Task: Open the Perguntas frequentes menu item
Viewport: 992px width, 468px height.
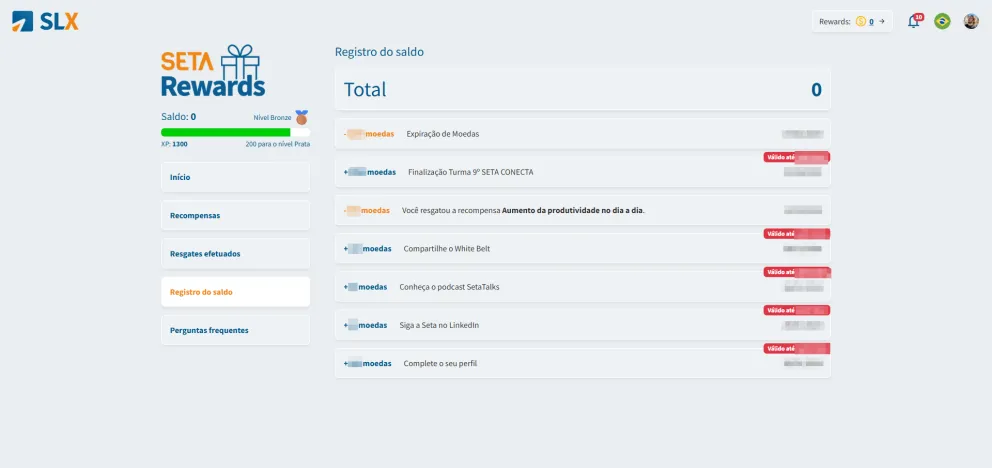Action: 235,330
